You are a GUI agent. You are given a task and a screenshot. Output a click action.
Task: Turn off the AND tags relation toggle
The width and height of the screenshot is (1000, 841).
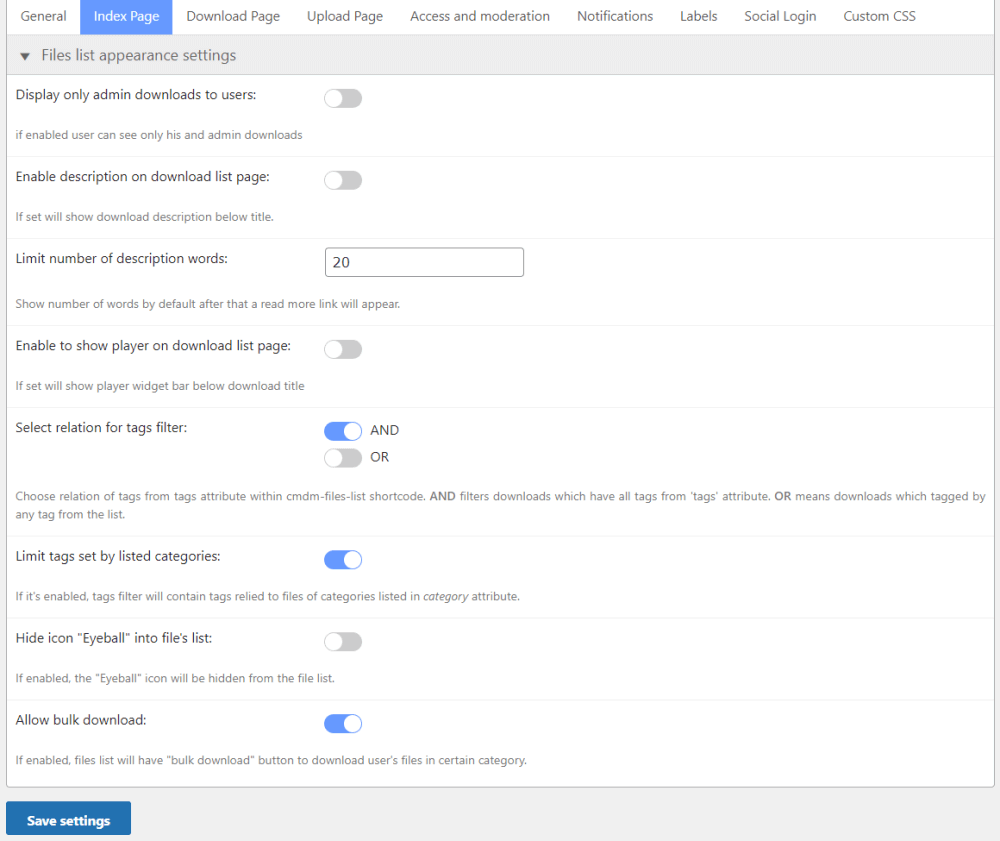(343, 431)
